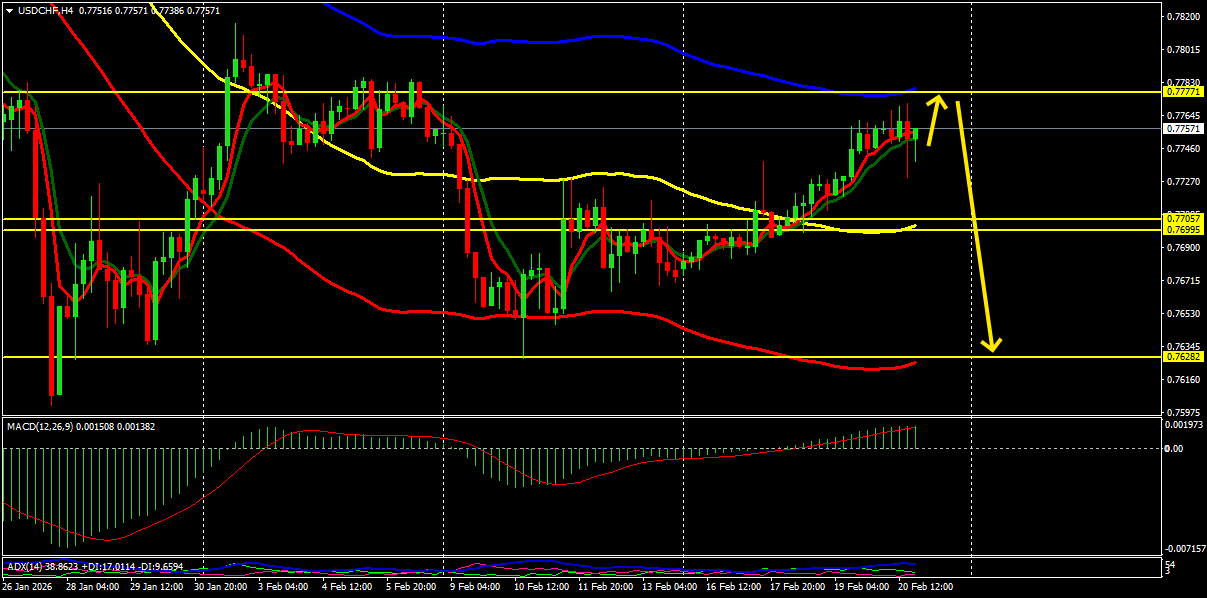Select the 0.77270 price scale value
This screenshot has height=598, width=1207.
click(x=1183, y=182)
